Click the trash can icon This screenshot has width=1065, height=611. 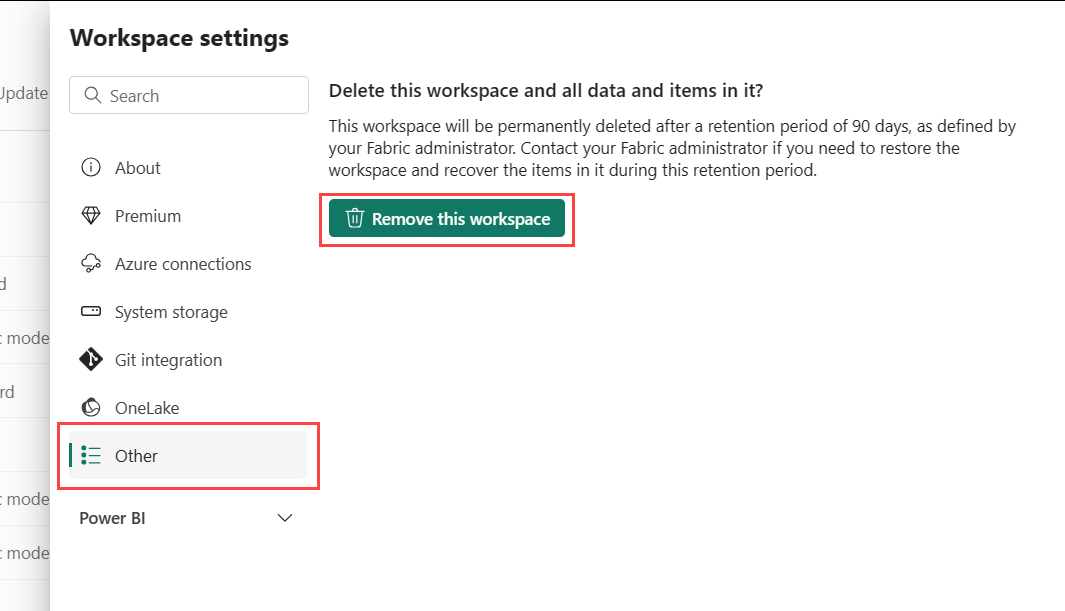tap(355, 219)
